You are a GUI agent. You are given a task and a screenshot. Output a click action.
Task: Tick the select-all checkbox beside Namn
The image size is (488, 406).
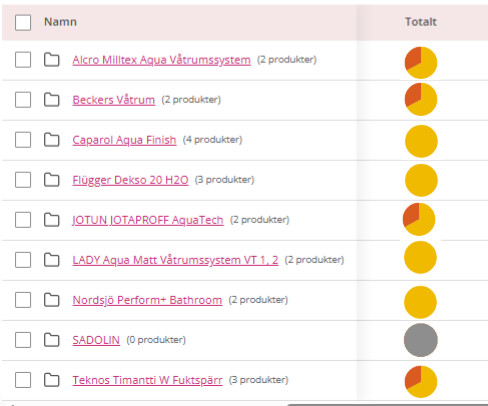23,23
